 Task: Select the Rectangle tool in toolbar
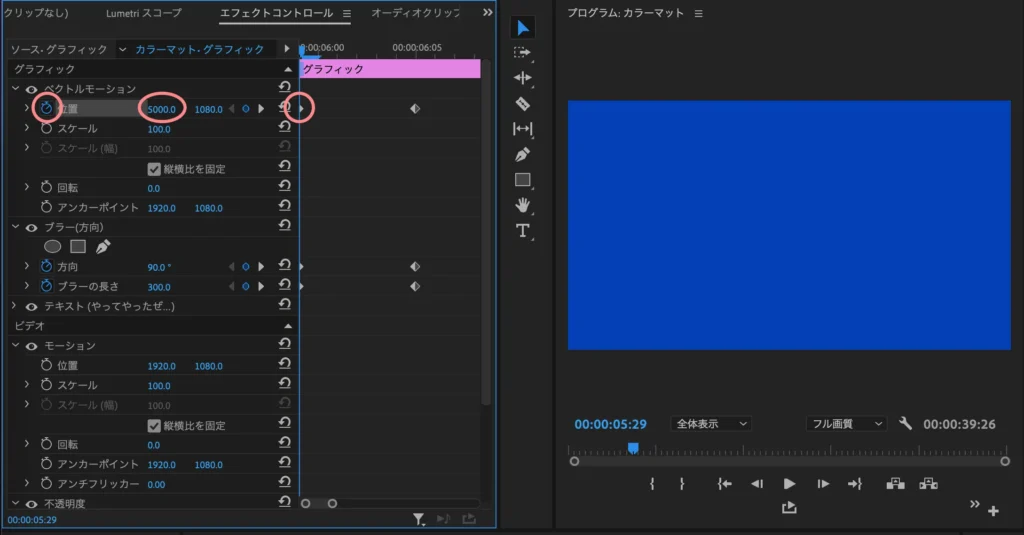(522, 180)
